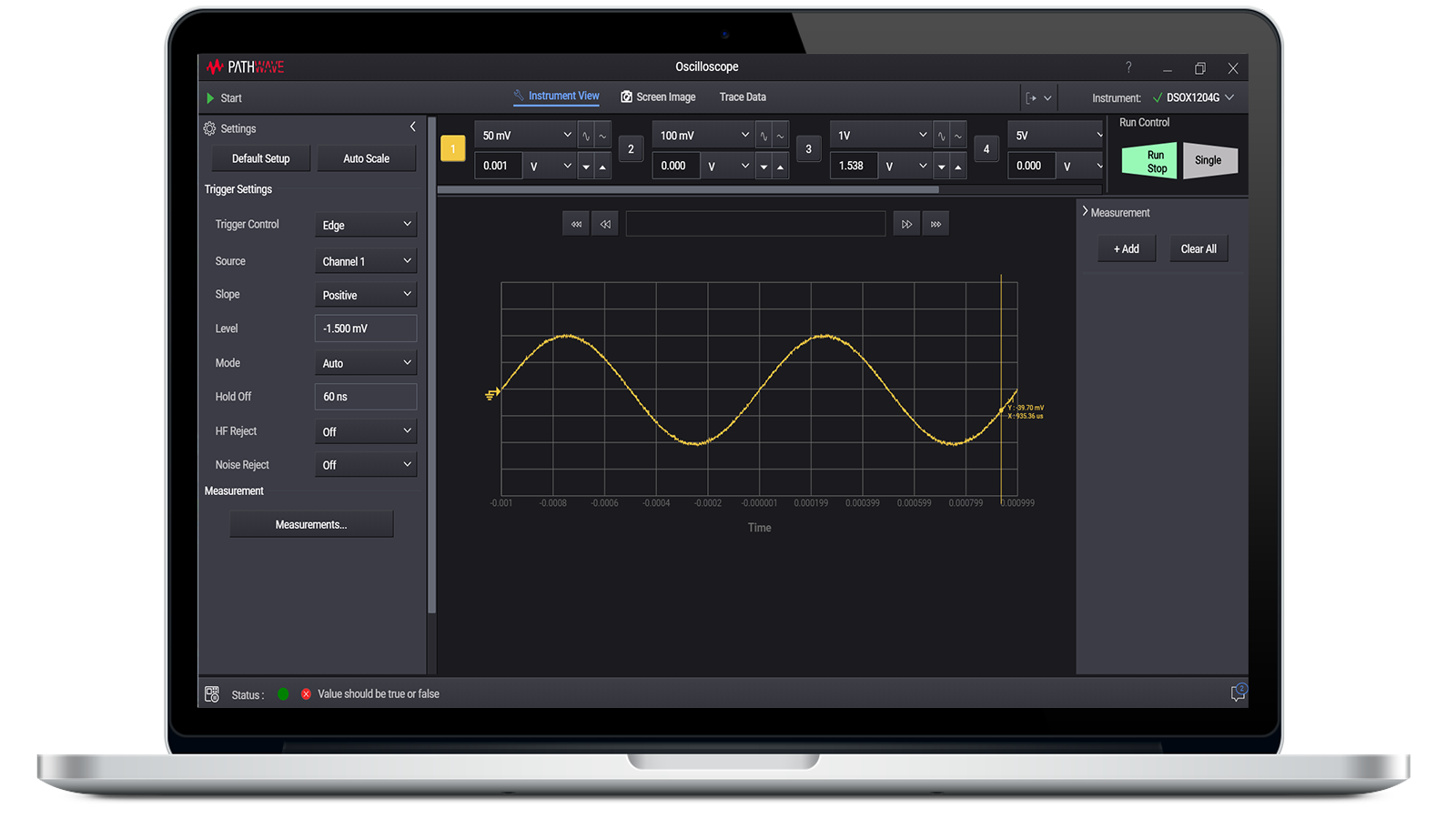The image size is (1456, 819).
Task: Expand the Measurement panel chevron
Action: [1085, 212]
